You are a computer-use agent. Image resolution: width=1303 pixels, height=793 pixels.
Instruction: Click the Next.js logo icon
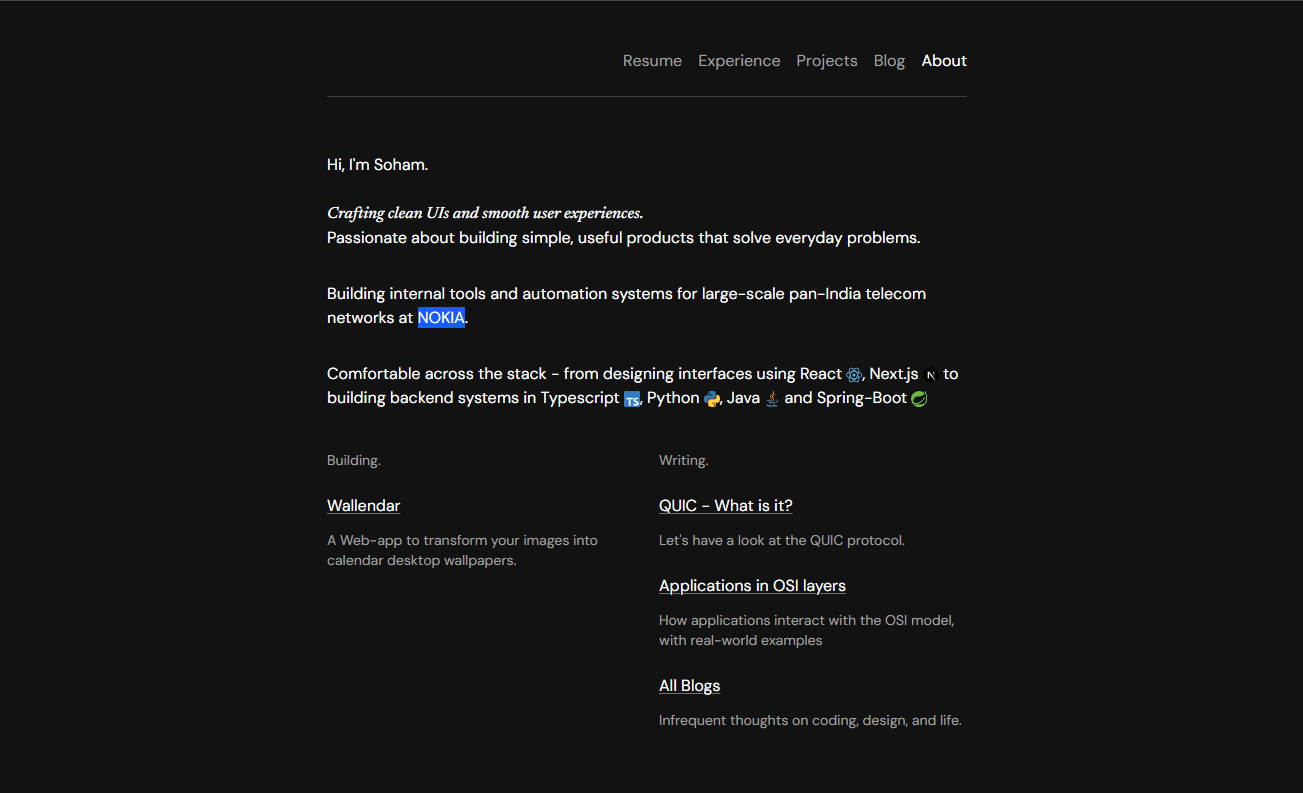(x=931, y=375)
